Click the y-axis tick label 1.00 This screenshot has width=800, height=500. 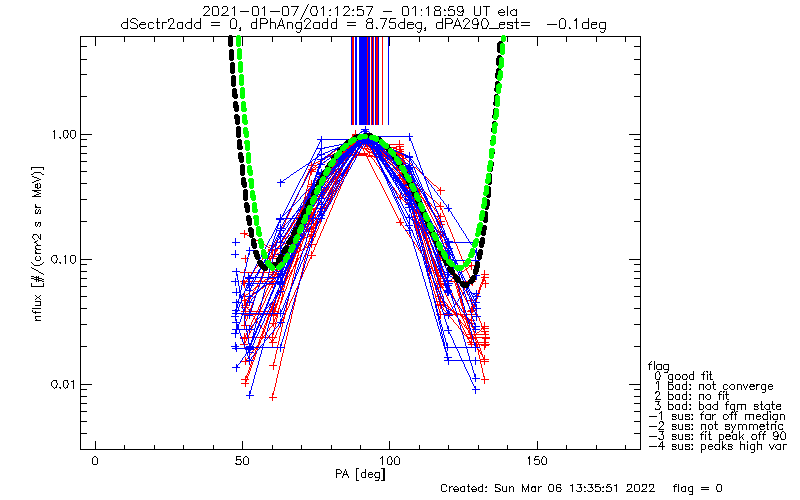pos(64,135)
